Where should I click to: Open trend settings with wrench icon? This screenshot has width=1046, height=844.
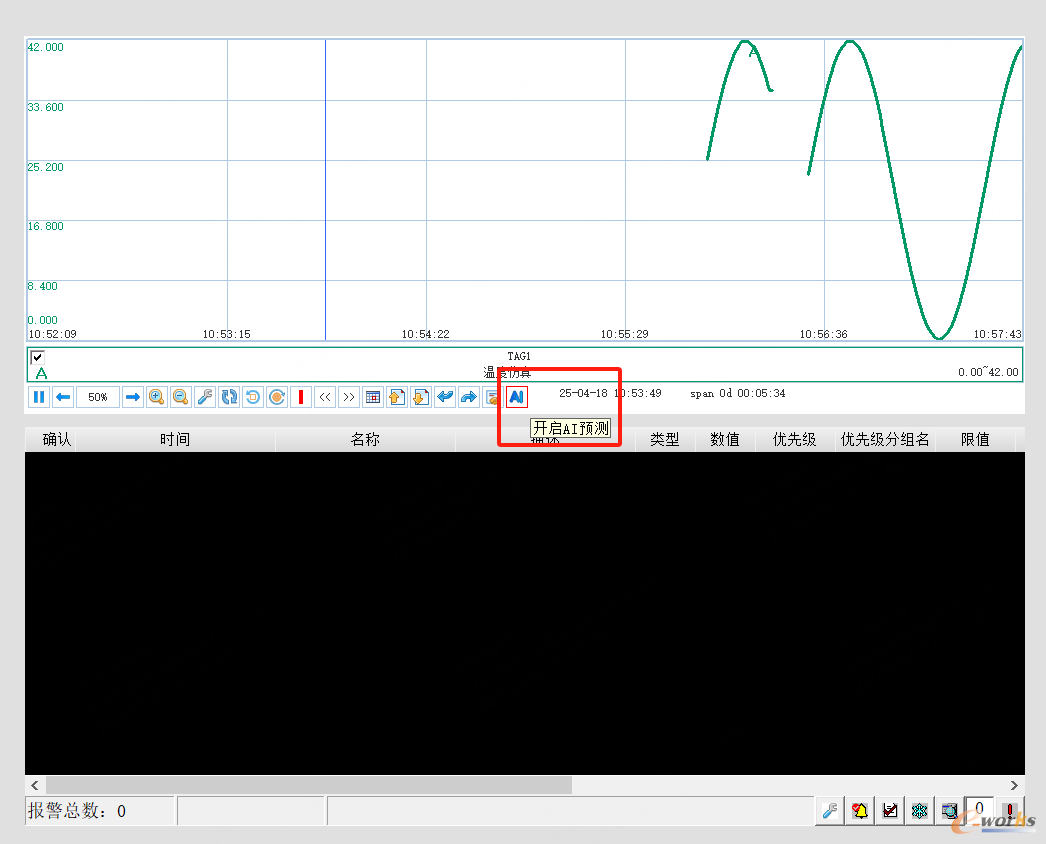click(205, 397)
